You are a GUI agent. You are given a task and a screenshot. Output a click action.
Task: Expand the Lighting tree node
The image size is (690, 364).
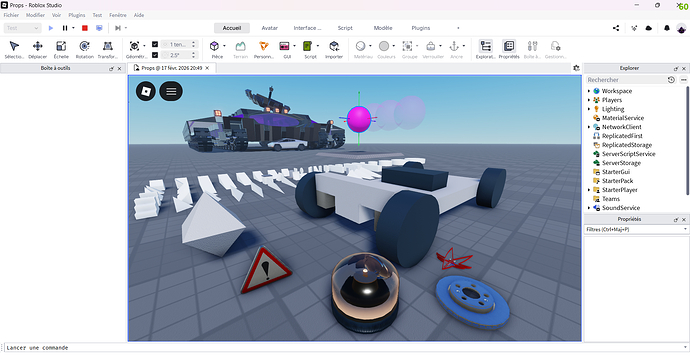pyautogui.click(x=589, y=109)
